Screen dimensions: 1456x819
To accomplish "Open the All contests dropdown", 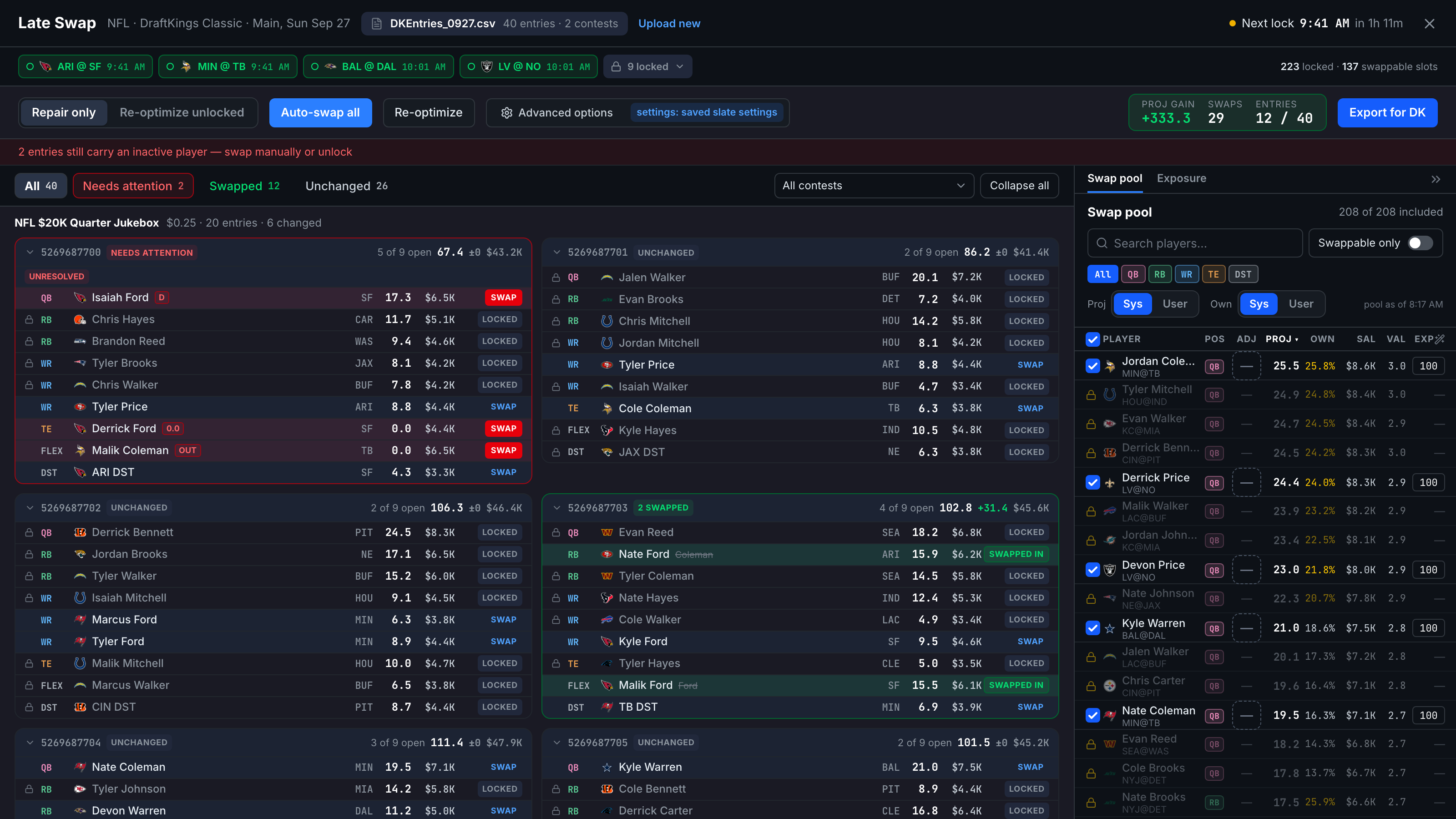I will tap(874, 186).
